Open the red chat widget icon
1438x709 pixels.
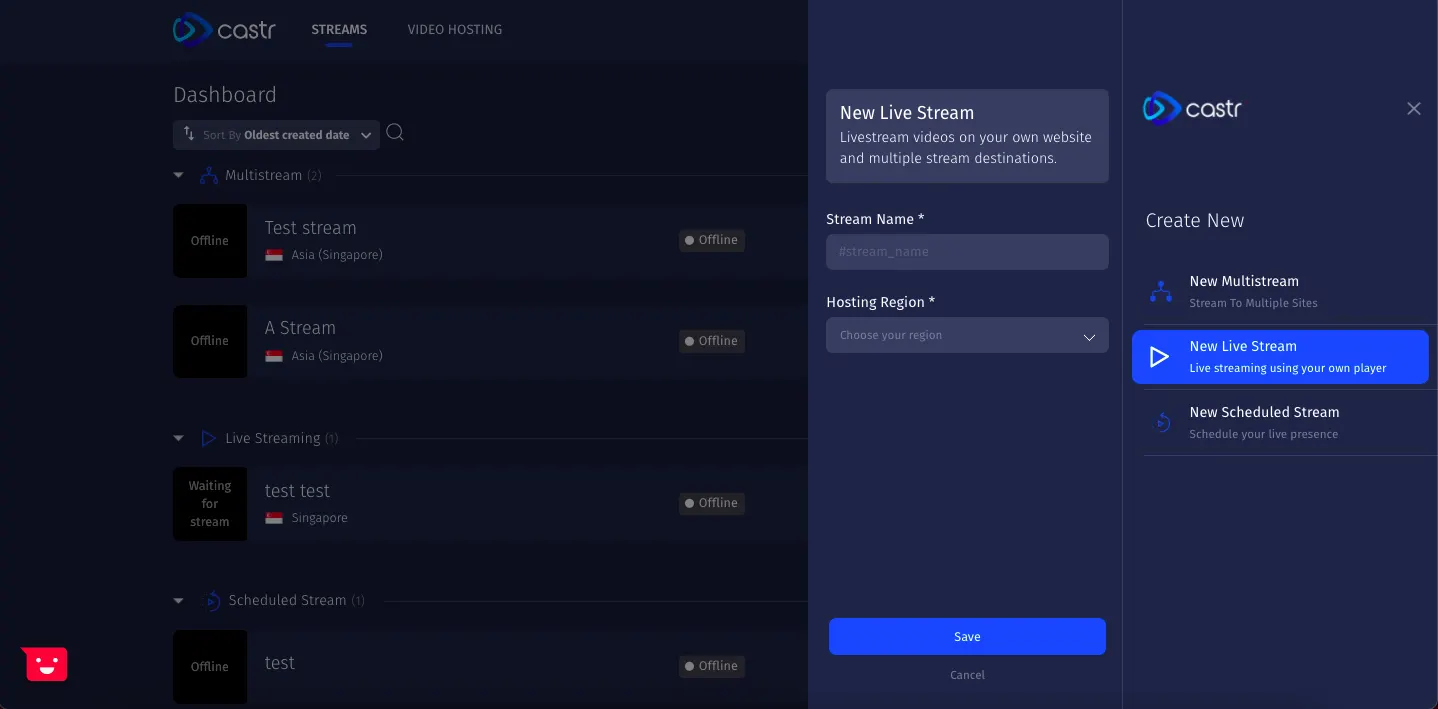[x=46, y=664]
